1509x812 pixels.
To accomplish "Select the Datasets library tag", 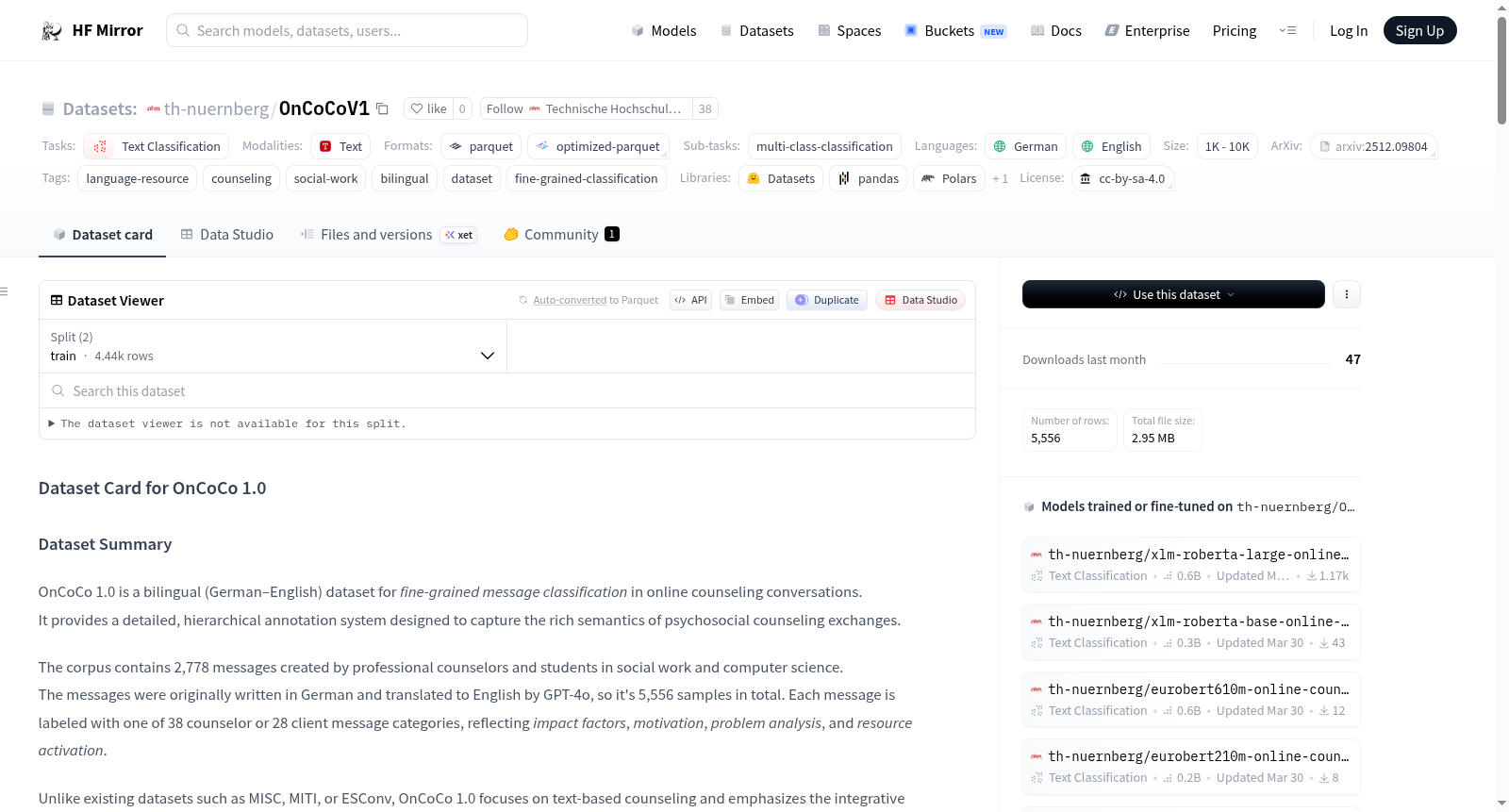I will pyautogui.click(x=781, y=178).
